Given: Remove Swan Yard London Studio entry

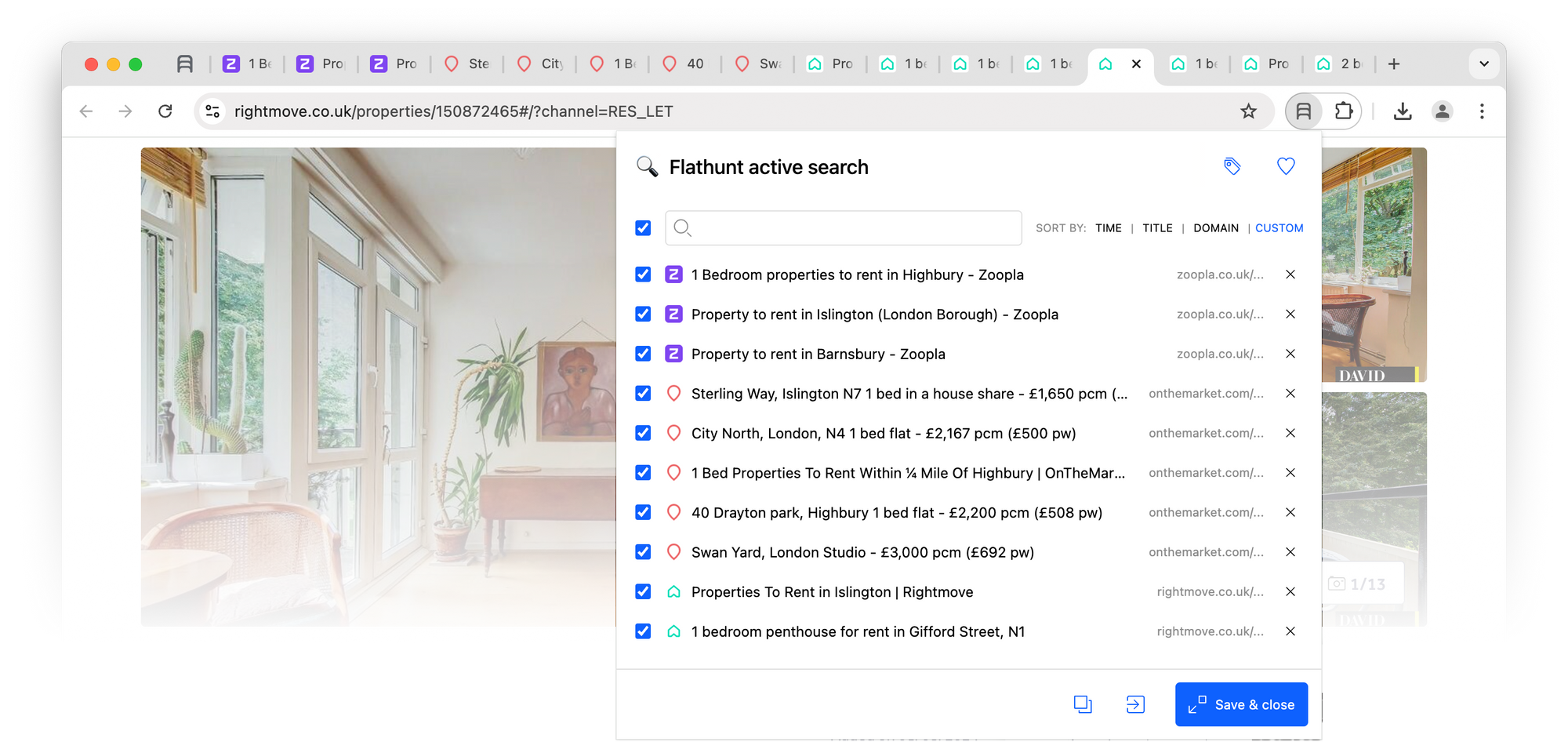Looking at the screenshot, I should click(x=1290, y=552).
